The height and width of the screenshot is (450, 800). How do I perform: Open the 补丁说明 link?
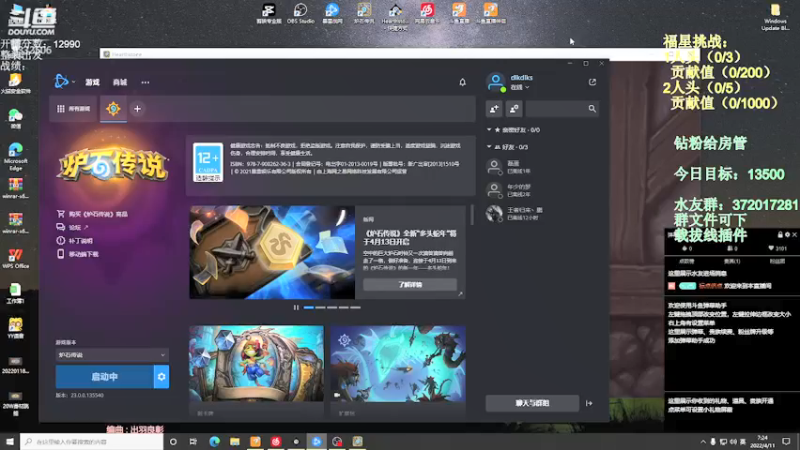[75, 241]
